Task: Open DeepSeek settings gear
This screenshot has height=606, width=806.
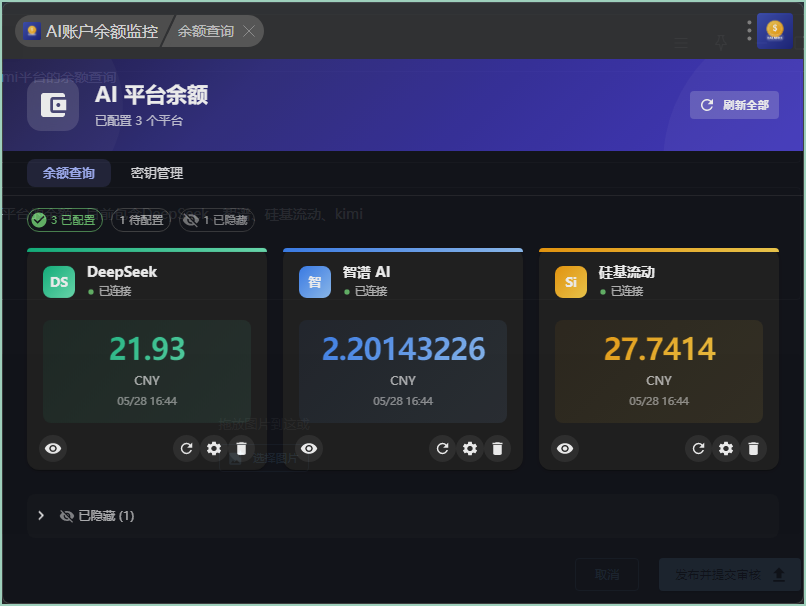Action: pyautogui.click(x=214, y=448)
